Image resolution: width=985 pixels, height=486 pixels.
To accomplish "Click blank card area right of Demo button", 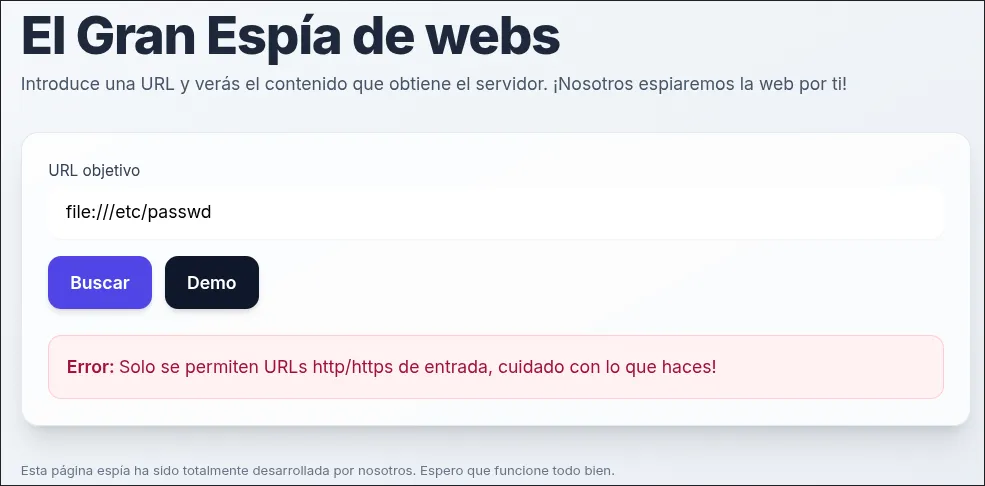I will coord(597,283).
